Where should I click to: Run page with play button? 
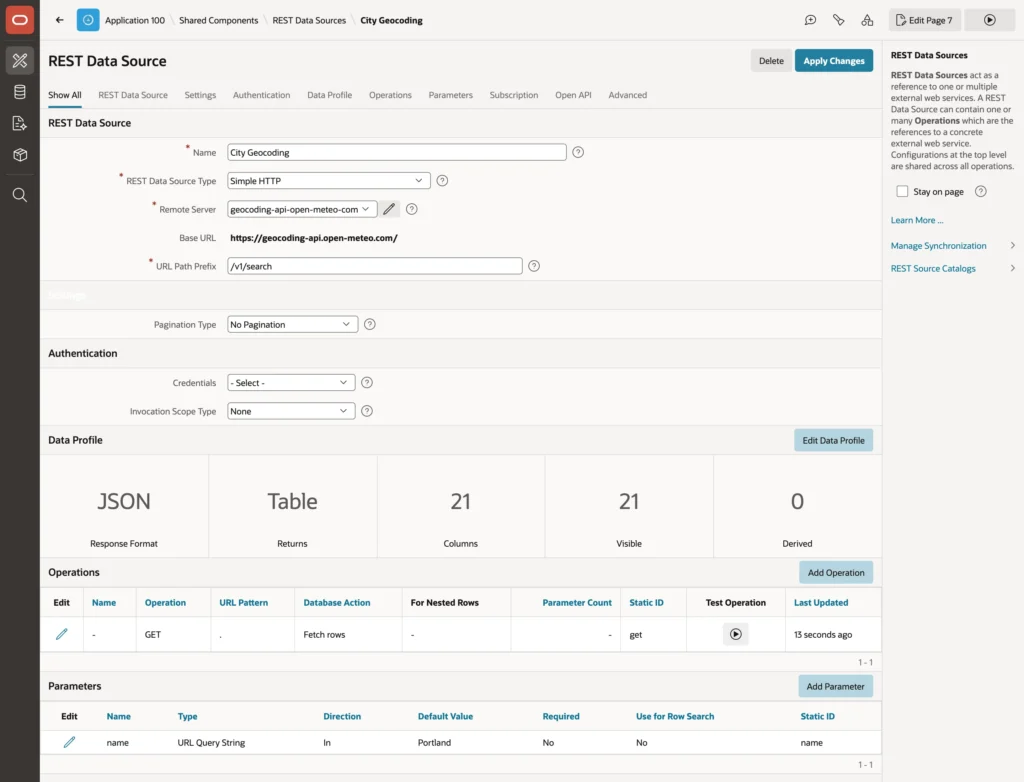click(x=989, y=20)
